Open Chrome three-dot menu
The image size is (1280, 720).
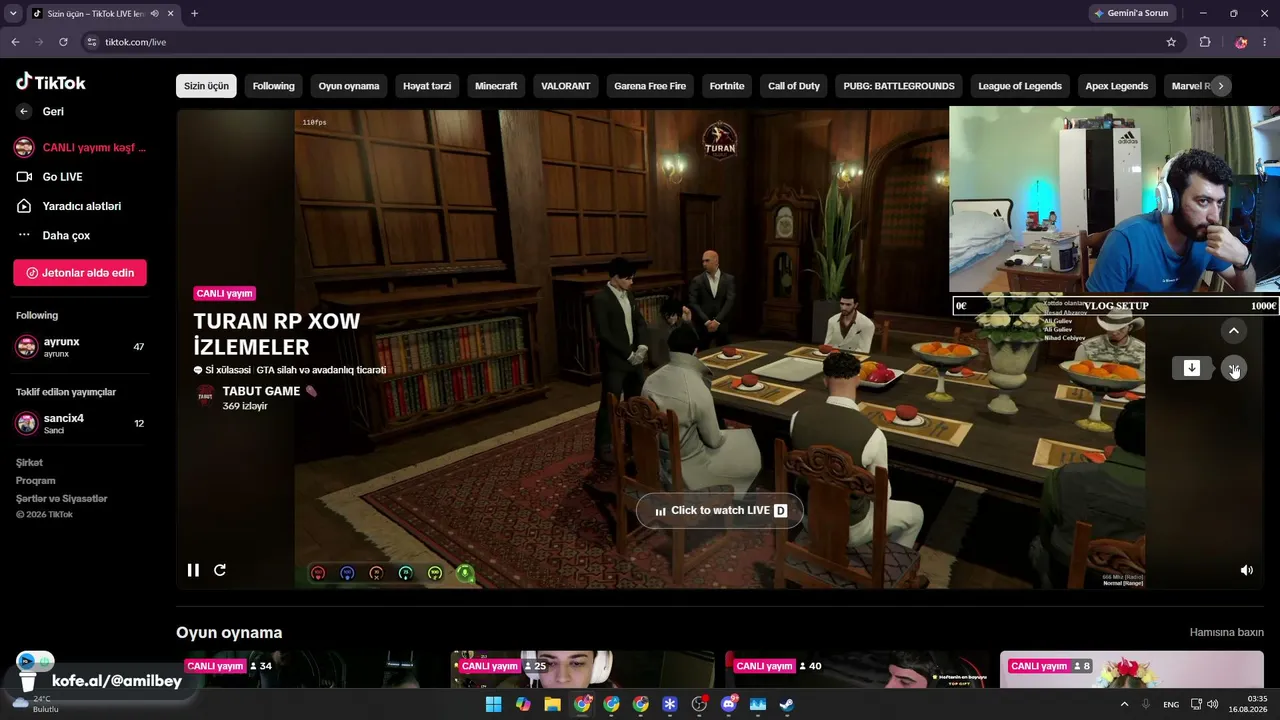1266,42
